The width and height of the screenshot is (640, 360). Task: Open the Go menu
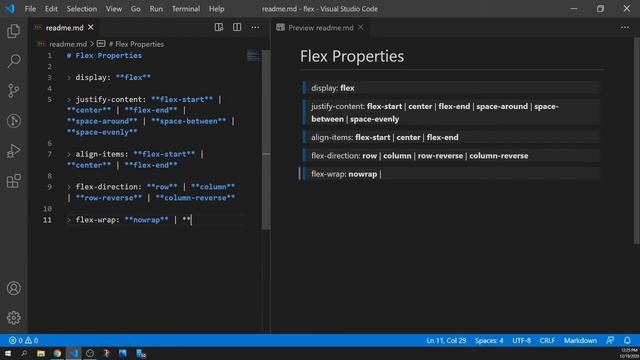[x=136, y=9]
